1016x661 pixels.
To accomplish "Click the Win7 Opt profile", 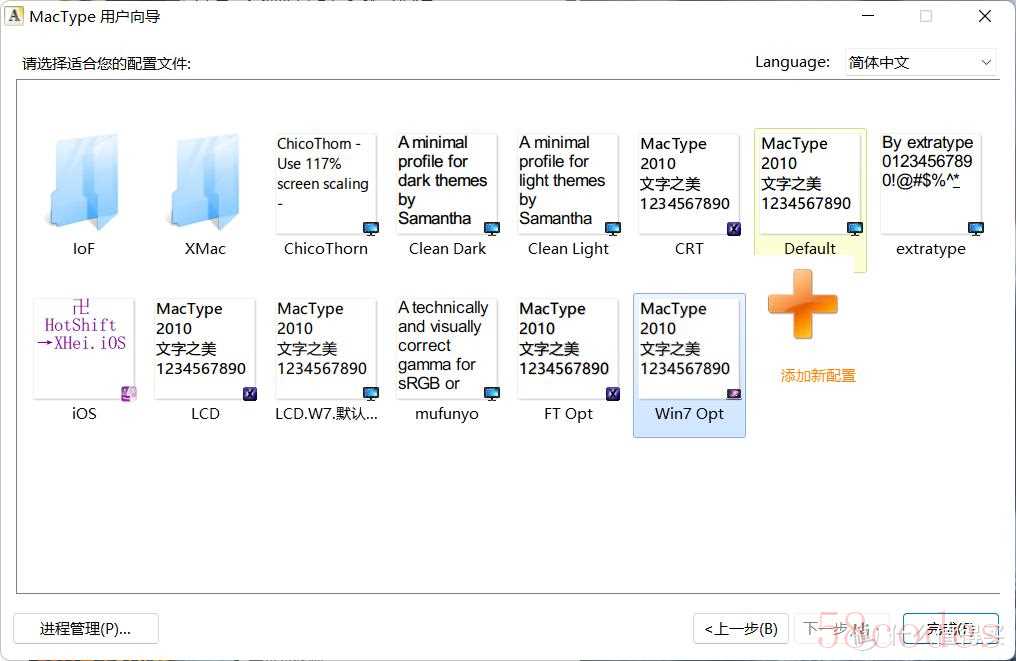I will [689, 350].
